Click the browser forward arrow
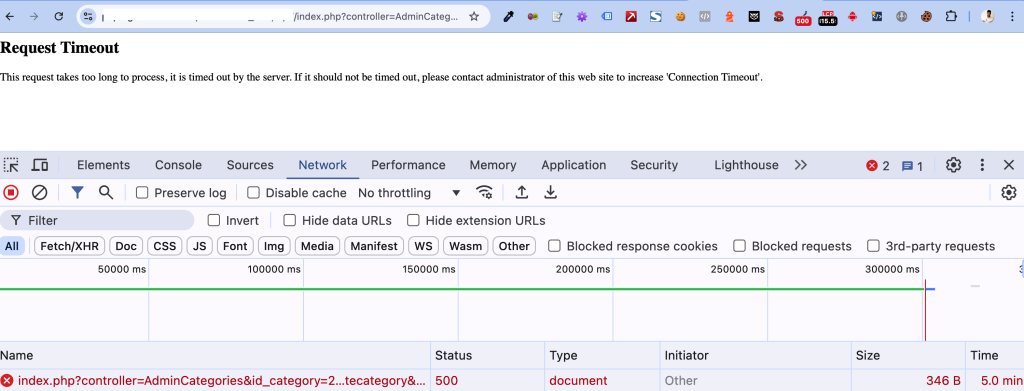The width and height of the screenshot is (1024, 391). (34, 16)
